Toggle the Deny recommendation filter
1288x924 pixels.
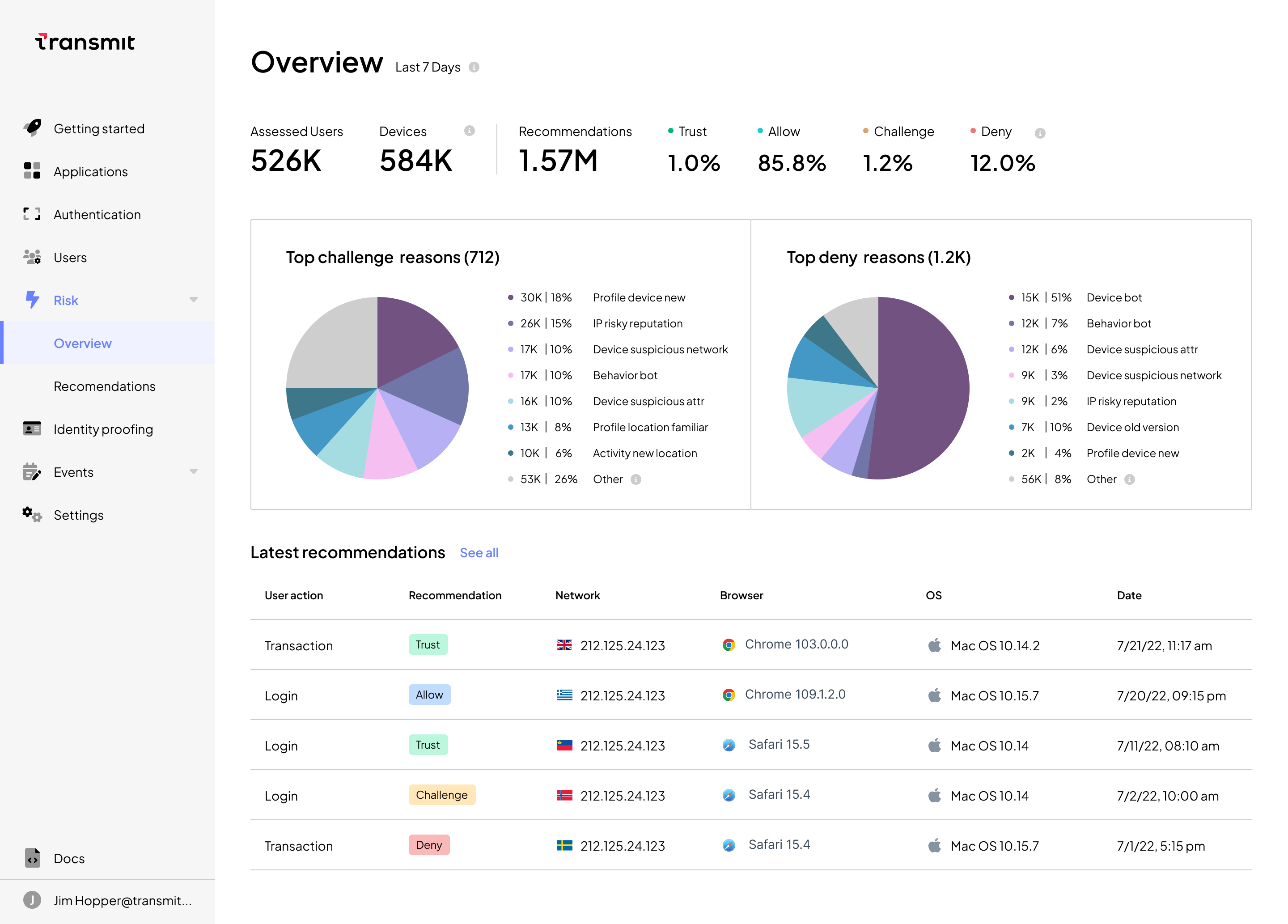coord(992,131)
